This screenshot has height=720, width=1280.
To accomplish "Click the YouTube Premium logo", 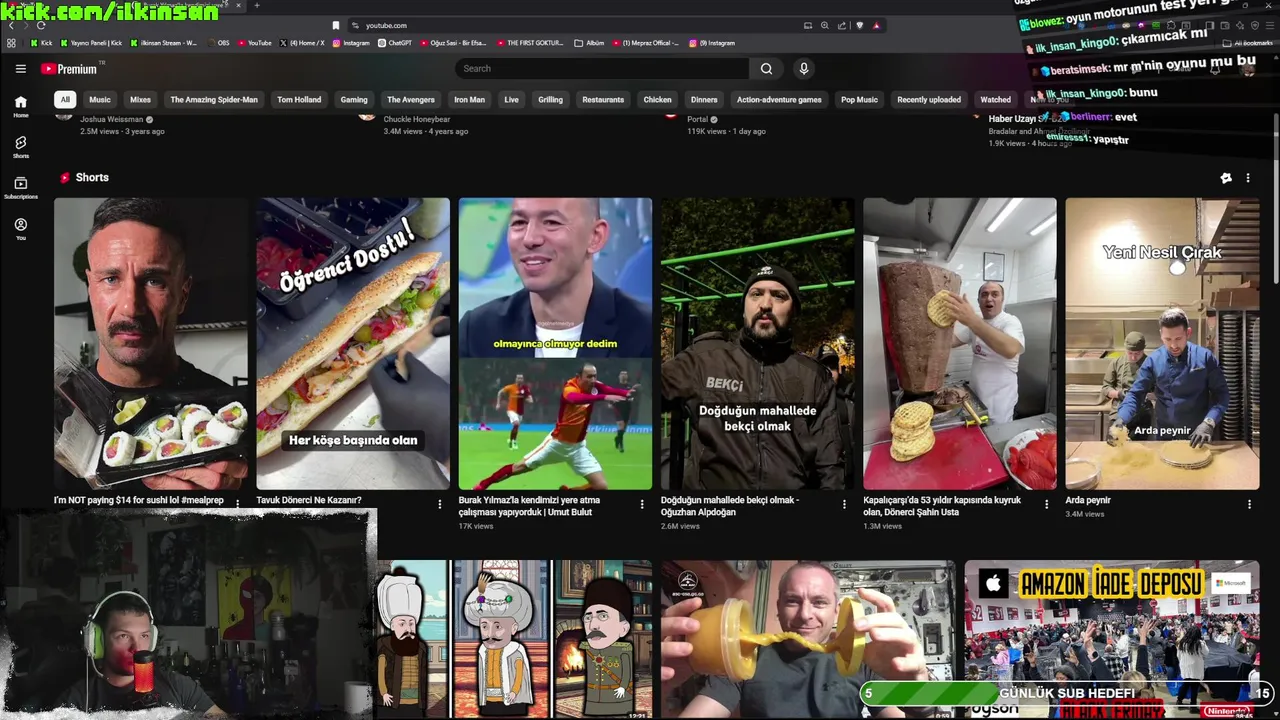I will point(69,69).
